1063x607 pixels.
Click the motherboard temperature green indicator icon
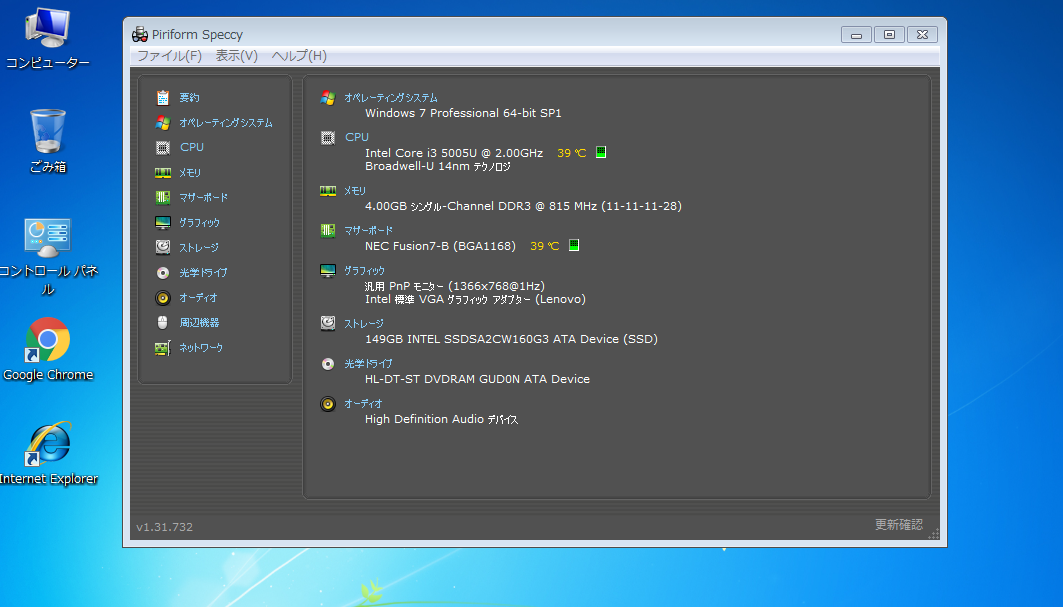[574, 245]
